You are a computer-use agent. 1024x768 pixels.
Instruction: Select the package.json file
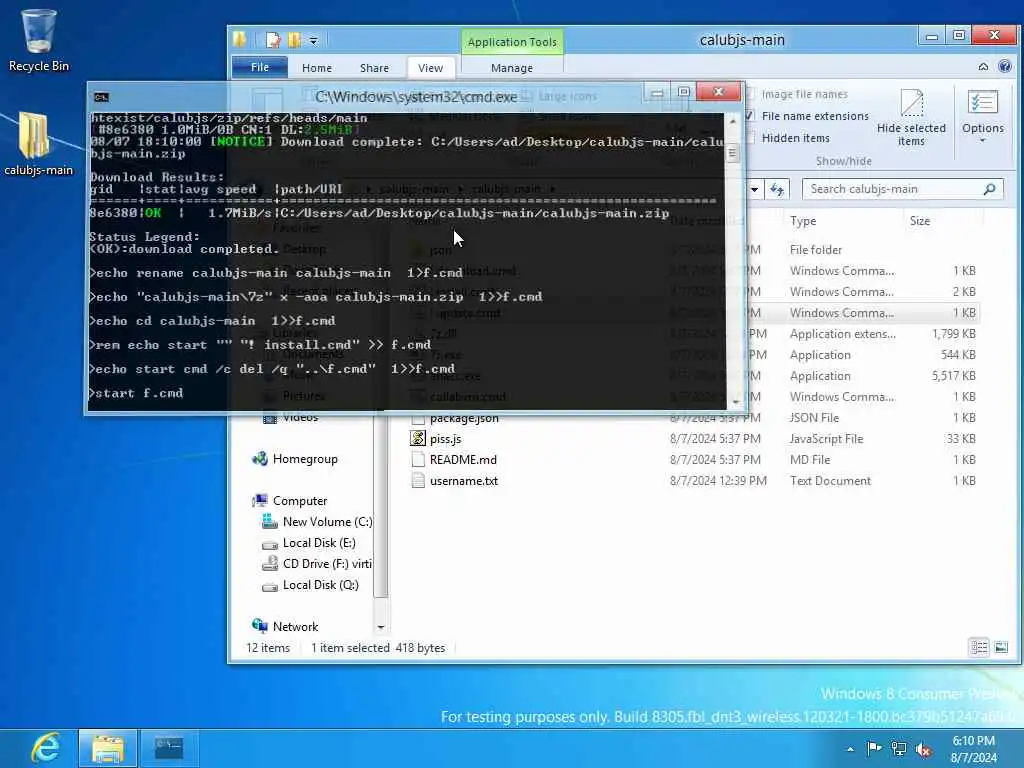tap(464, 418)
